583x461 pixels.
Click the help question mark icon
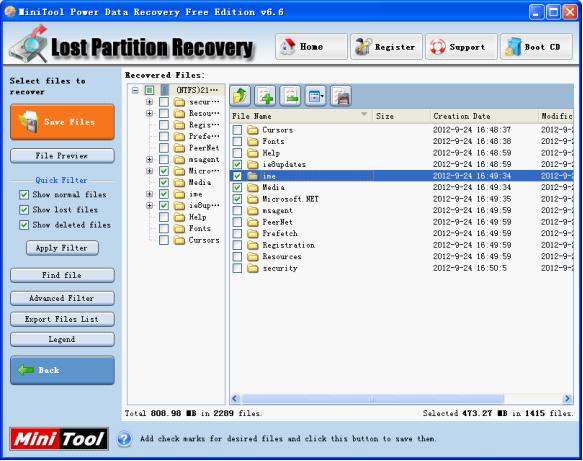pyautogui.click(x=124, y=439)
